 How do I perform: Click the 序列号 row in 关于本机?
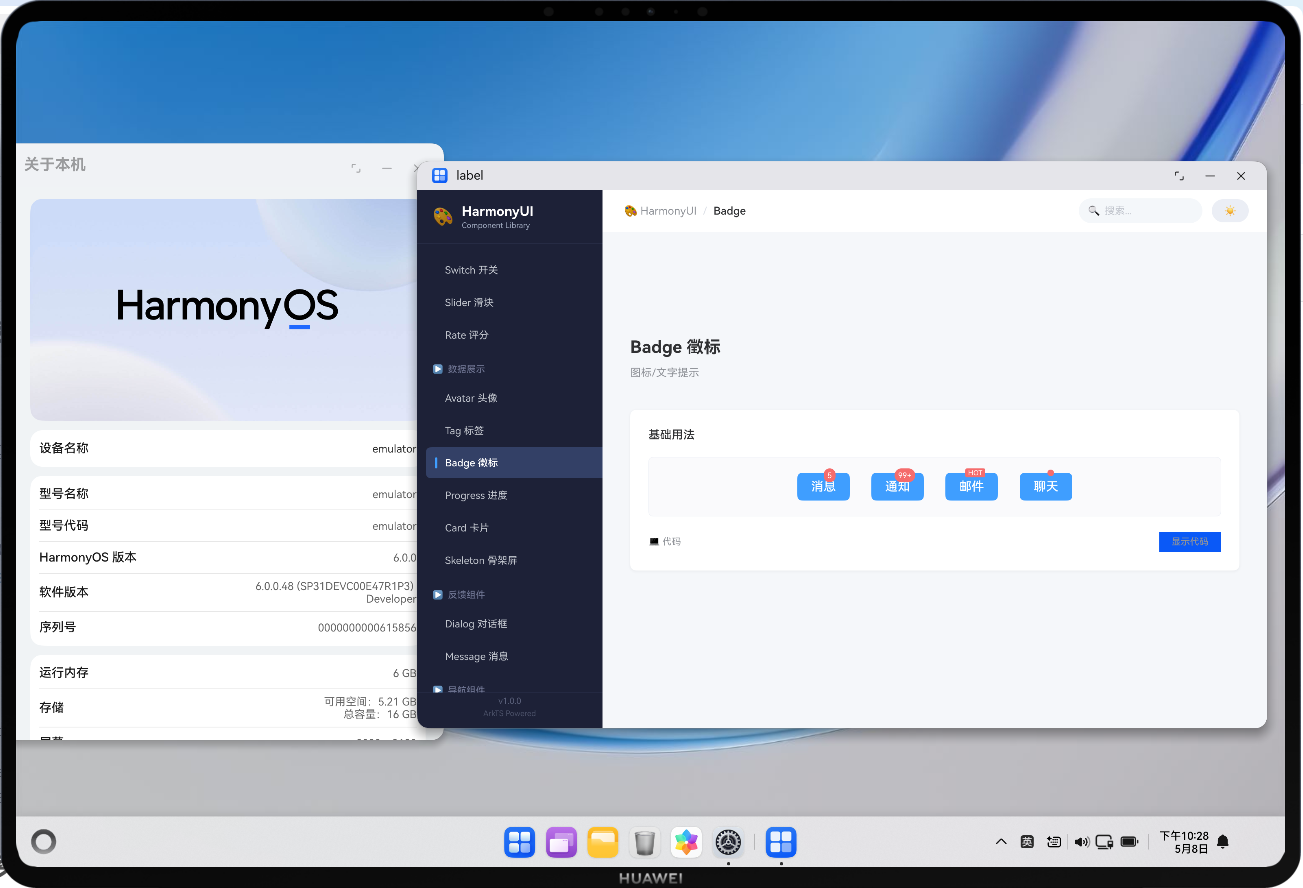[227, 627]
